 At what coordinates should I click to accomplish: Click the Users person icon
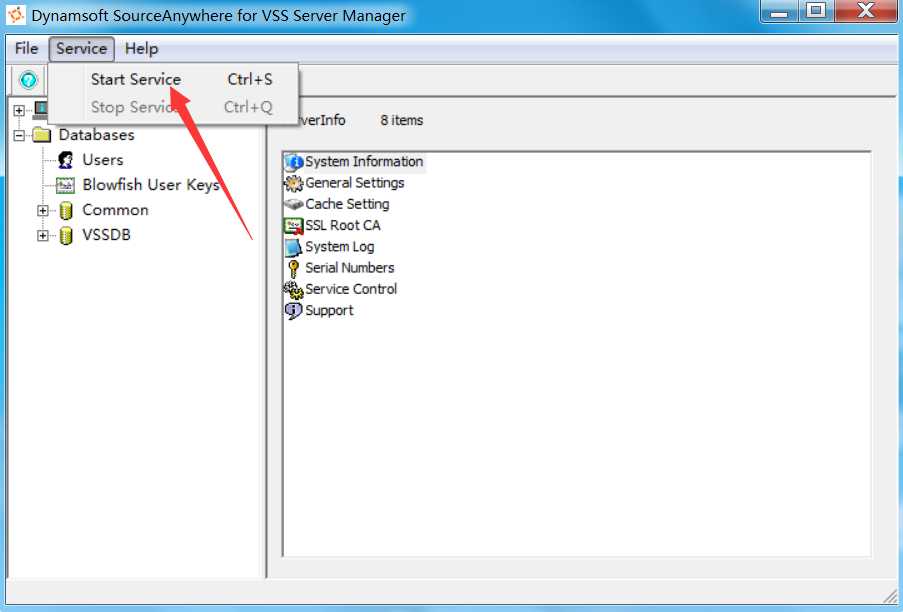coord(66,160)
